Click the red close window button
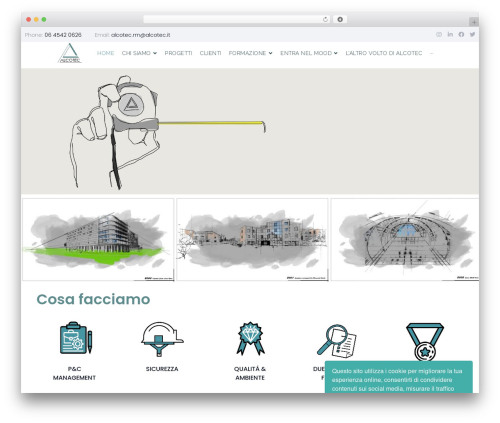The image size is (500, 423). coord(29,19)
